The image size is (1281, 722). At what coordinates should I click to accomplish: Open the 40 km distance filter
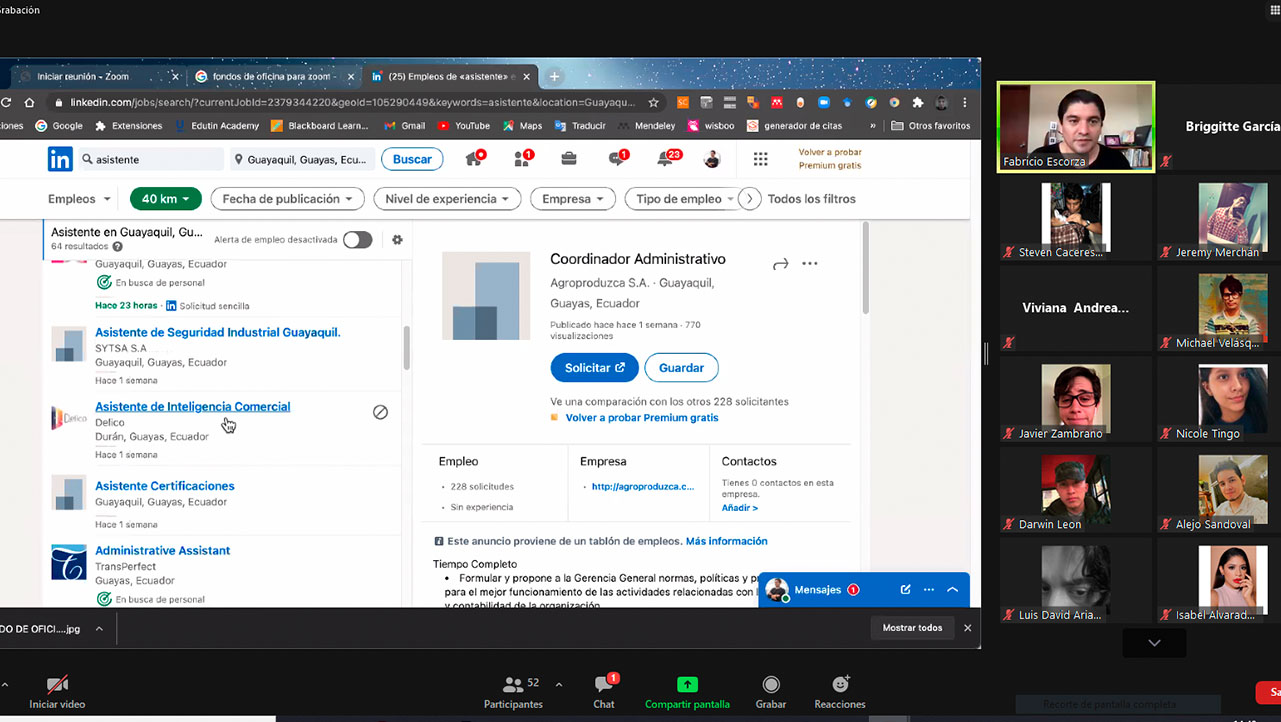(x=165, y=199)
